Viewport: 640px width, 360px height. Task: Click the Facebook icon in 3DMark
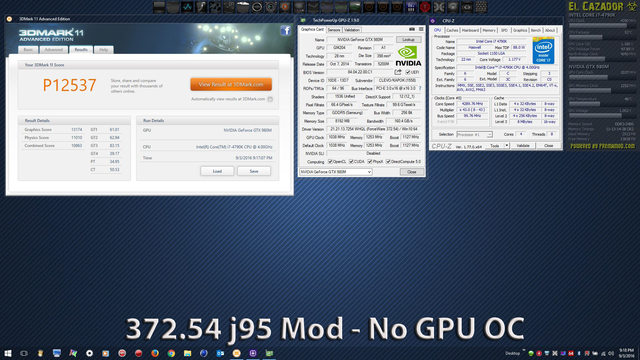point(285,31)
